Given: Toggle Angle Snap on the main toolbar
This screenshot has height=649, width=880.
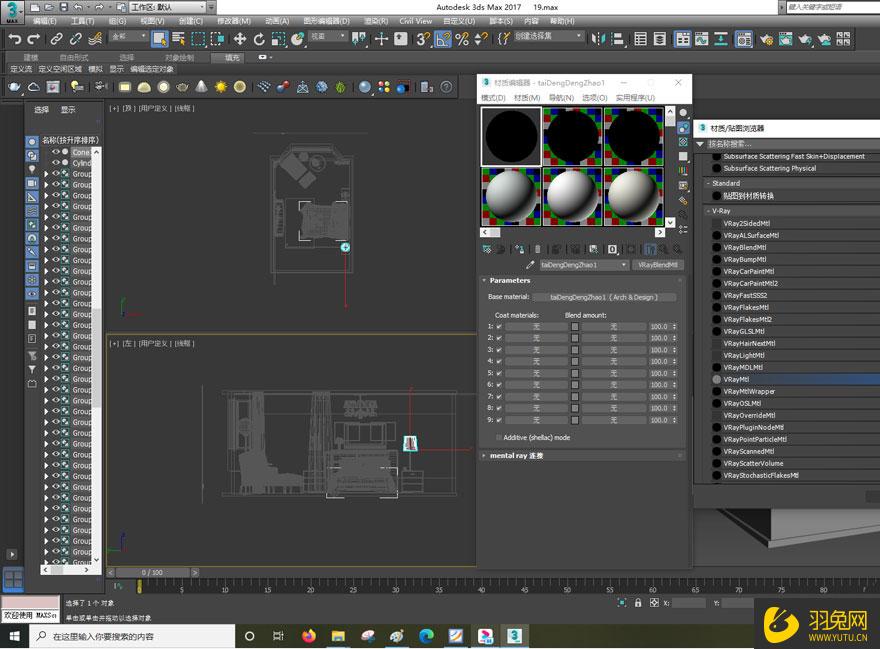Looking at the screenshot, I should pos(441,40).
